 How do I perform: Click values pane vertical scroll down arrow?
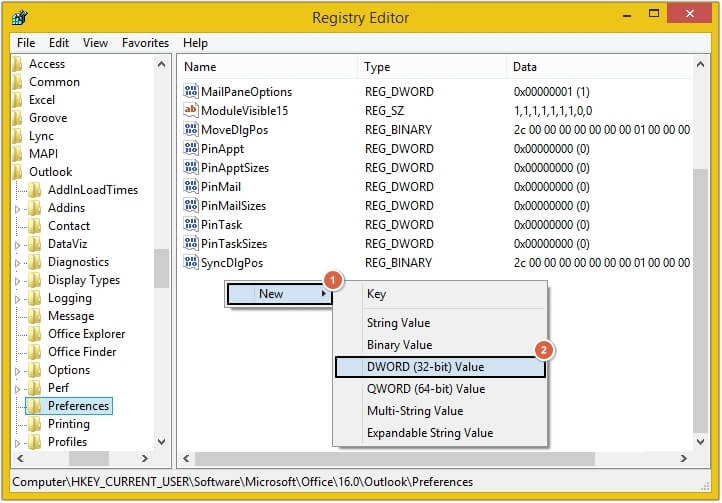tap(700, 441)
